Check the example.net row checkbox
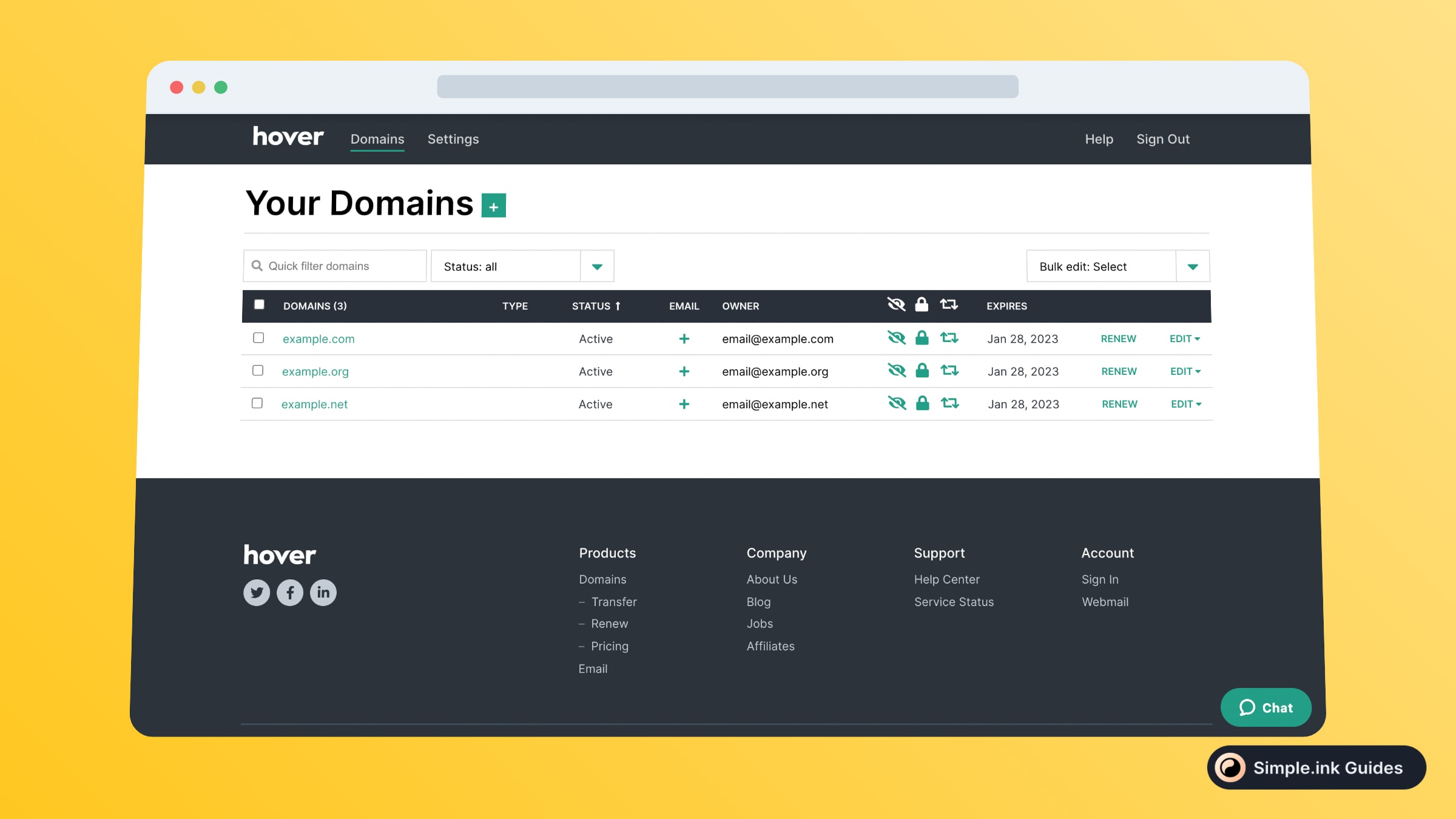 pos(257,403)
